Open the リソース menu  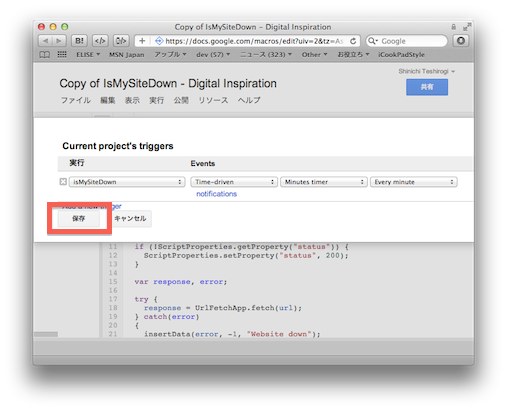pos(213,100)
